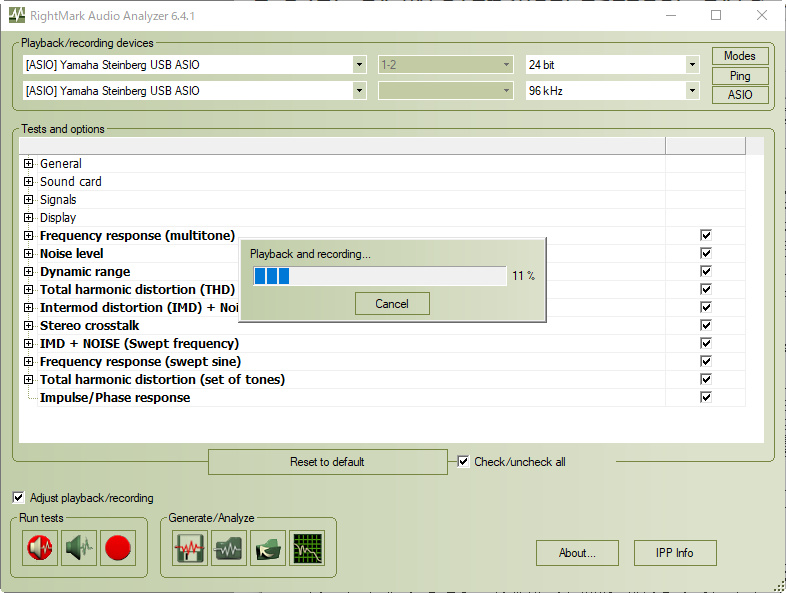Minimize the RightMark Audio Analyzer window

(x=671, y=15)
